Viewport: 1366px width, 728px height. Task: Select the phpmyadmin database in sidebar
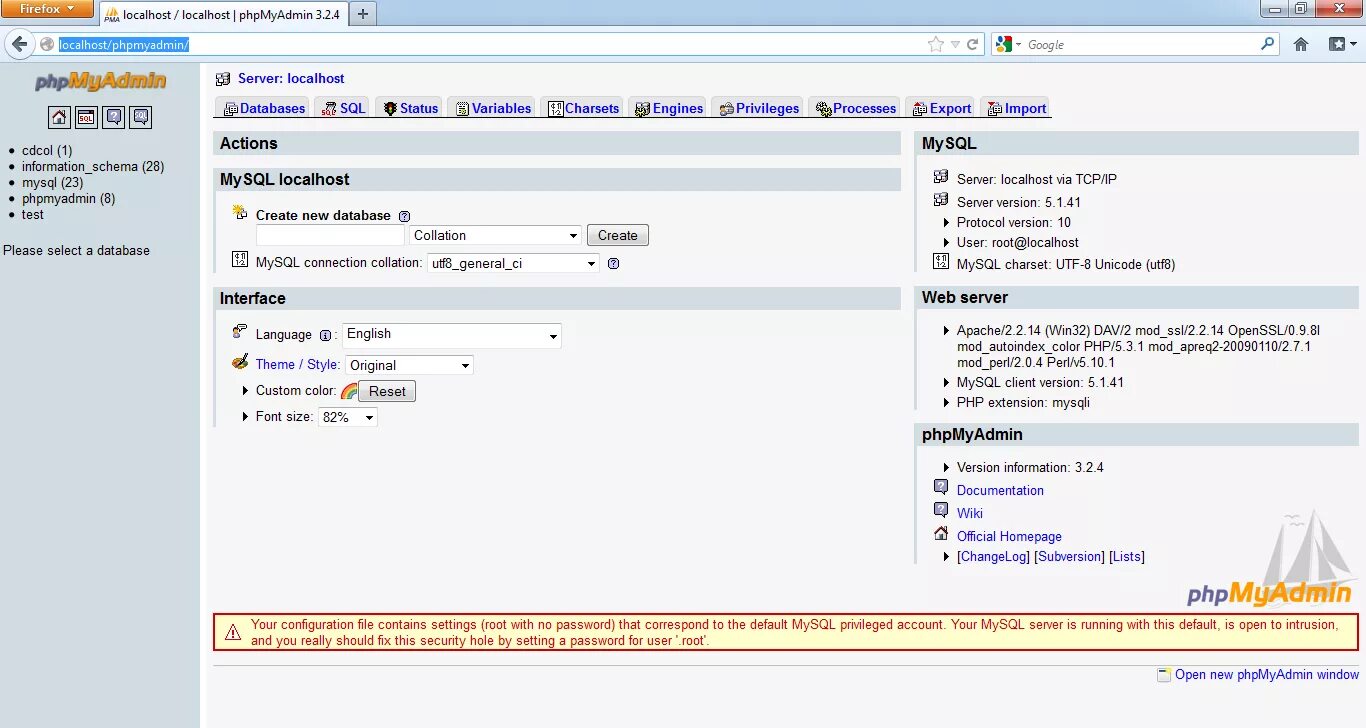pos(68,199)
